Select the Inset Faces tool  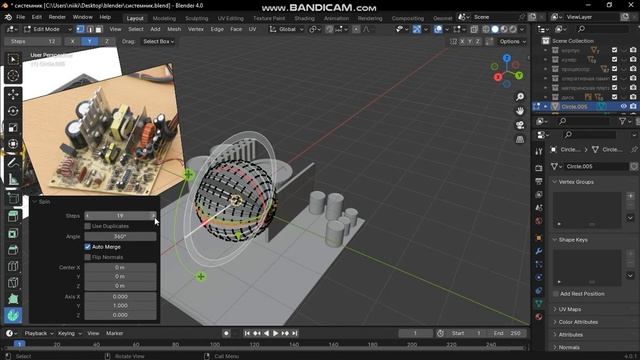click(13, 233)
